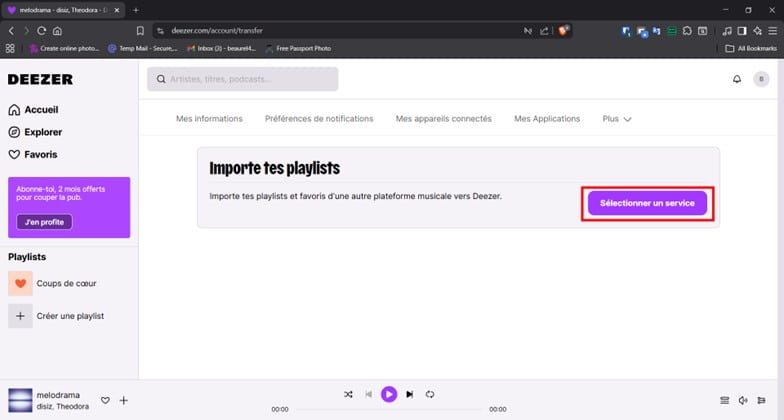The image size is (784, 420).
Task: Click browser home icon
Action: point(58,30)
